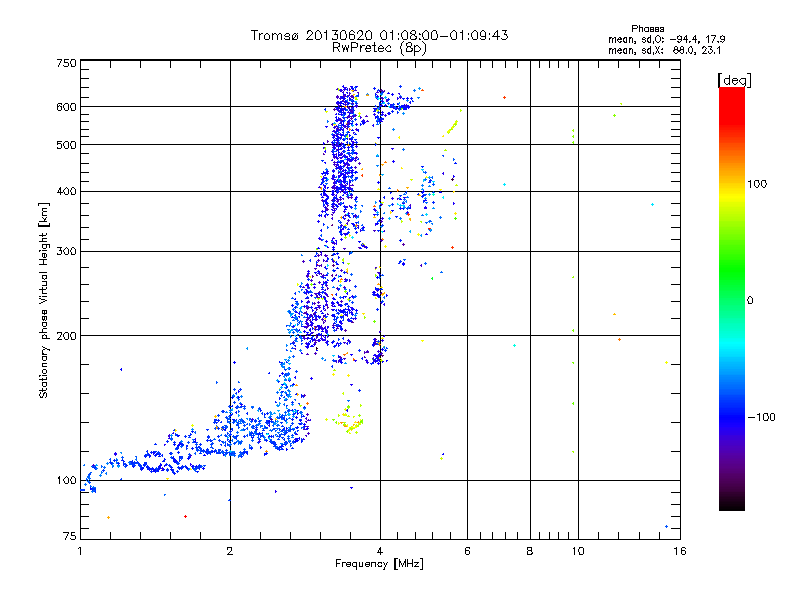Viewport: 800px width, 600px height.
Task: Click the x-axis tick label "2"
Action: [230, 551]
